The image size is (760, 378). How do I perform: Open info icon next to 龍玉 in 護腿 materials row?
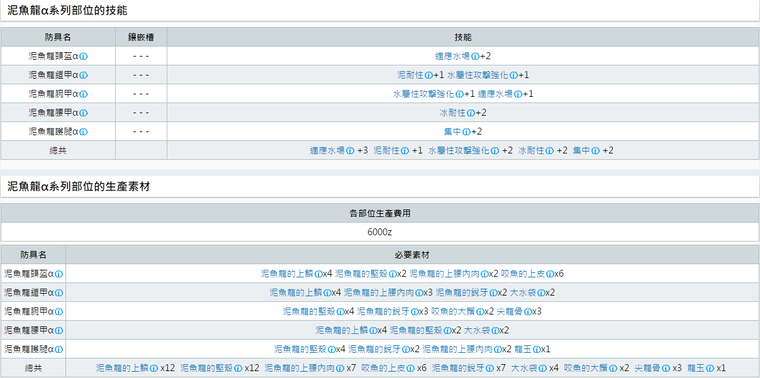point(536,349)
